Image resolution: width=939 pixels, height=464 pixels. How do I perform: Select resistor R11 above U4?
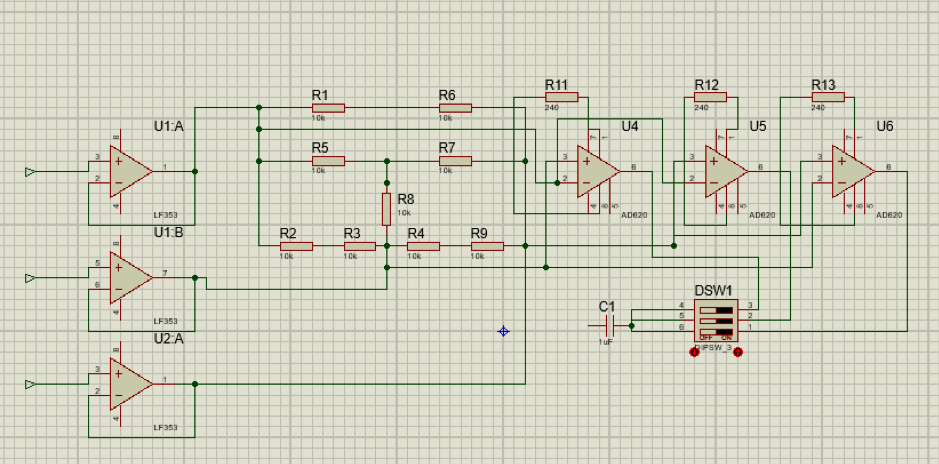(562, 97)
